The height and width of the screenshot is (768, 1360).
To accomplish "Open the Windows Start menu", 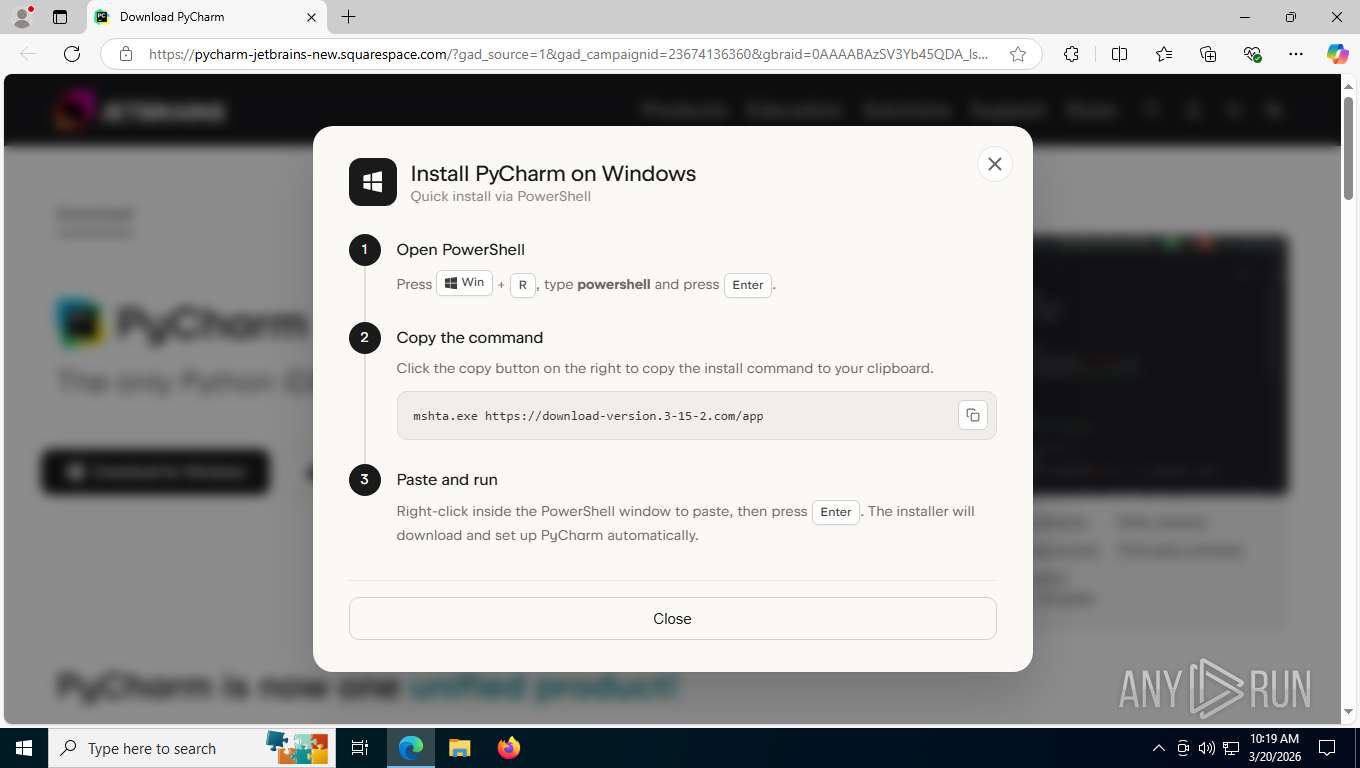I will pos(23,748).
